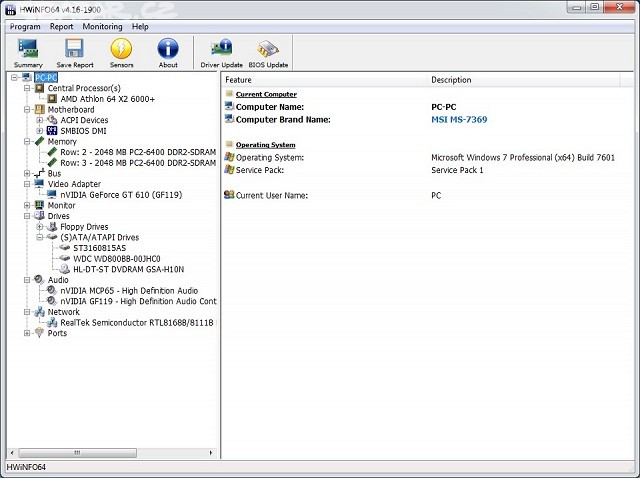
Task: Select the AMD Athlon 64 X2 6000+ processor
Action: pyautogui.click(x=107, y=99)
